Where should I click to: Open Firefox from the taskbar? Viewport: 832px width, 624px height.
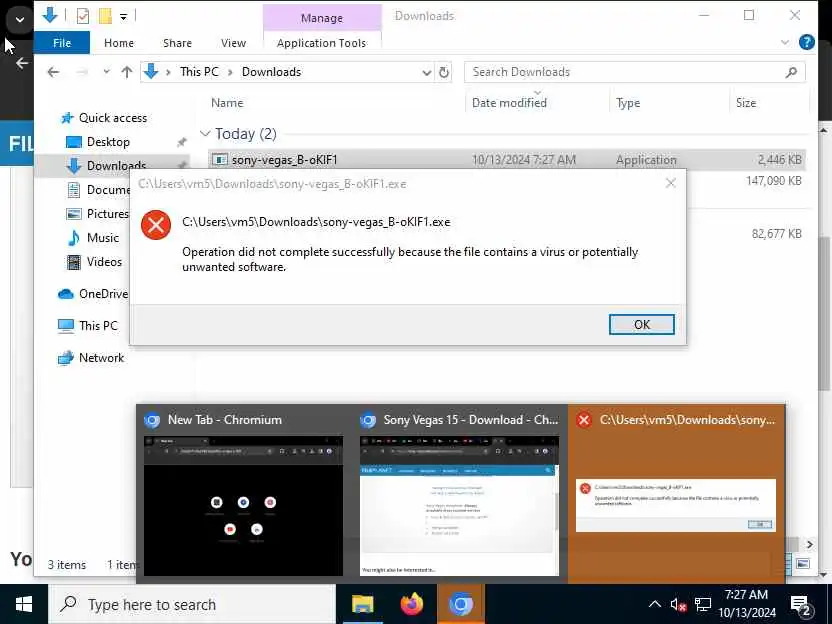coord(412,604)
